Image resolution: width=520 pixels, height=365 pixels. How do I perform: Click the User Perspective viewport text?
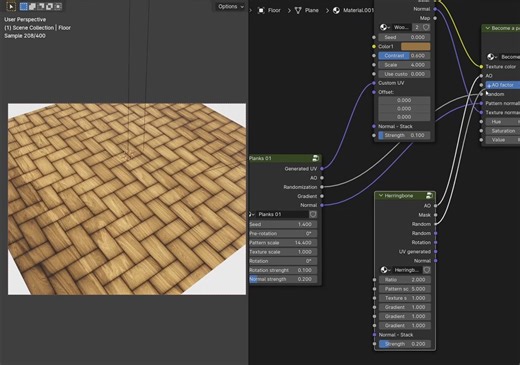coord(25,19)
